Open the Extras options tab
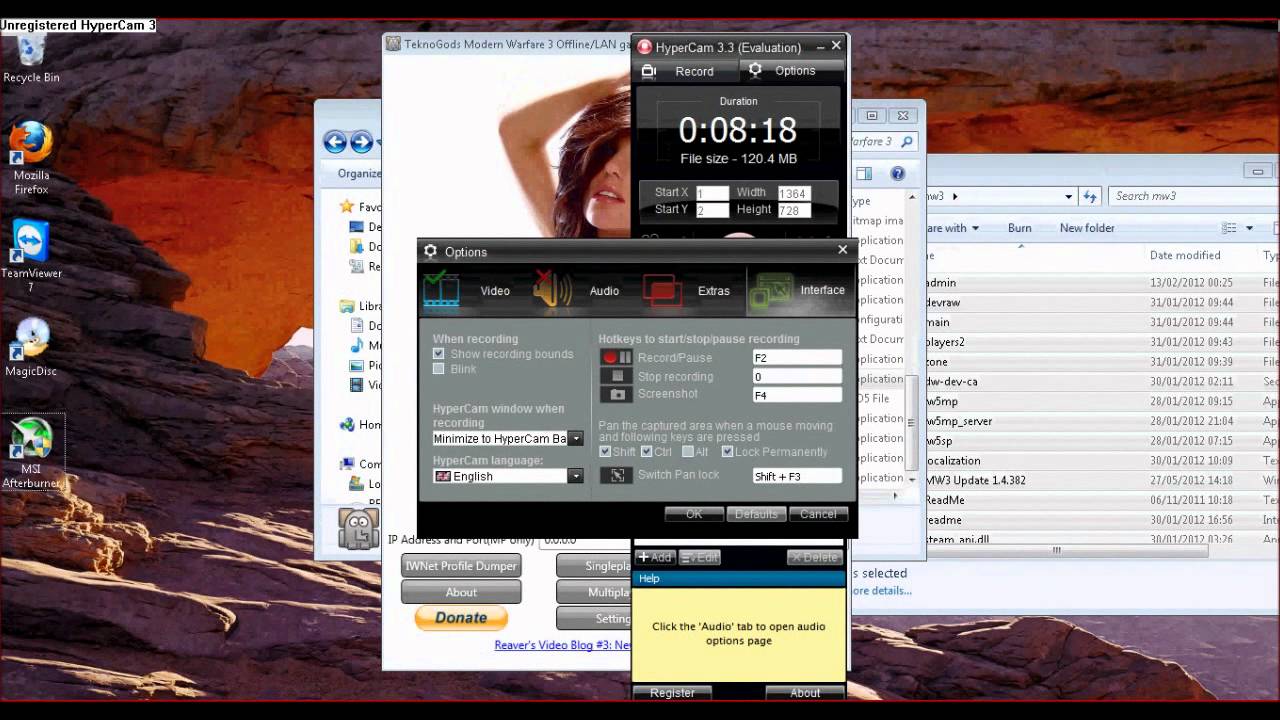Viewport: 1280px width, 720px height. pos(691,291)
